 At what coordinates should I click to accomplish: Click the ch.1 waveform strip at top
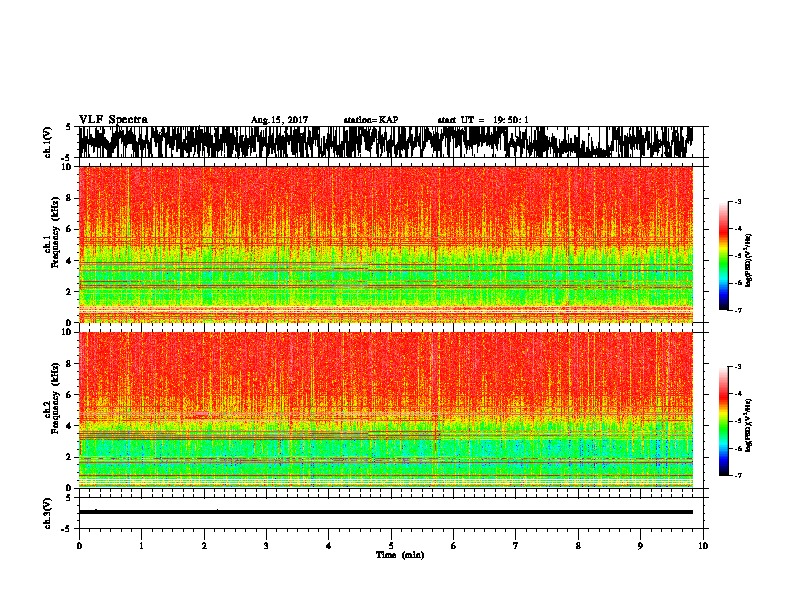pos(386,142)
